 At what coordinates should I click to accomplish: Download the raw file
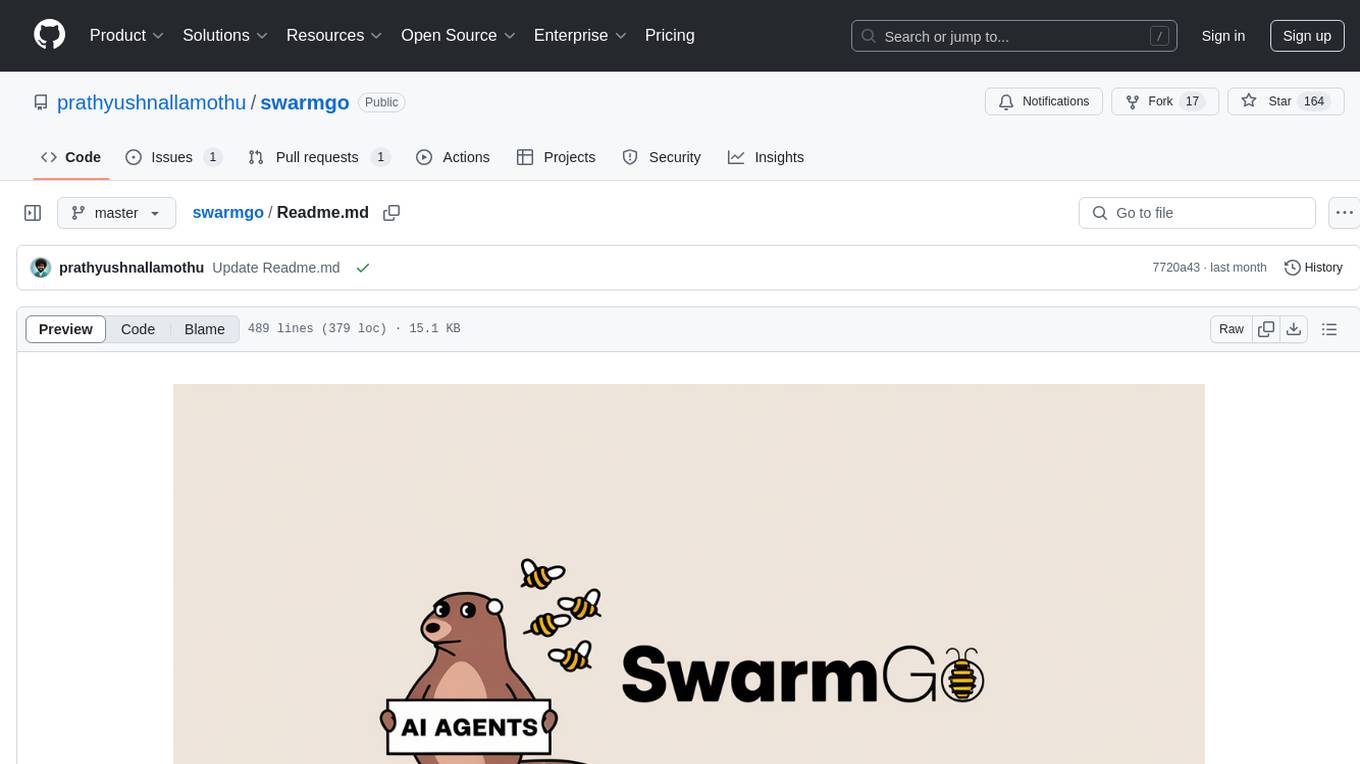(x=1293, y=329)
